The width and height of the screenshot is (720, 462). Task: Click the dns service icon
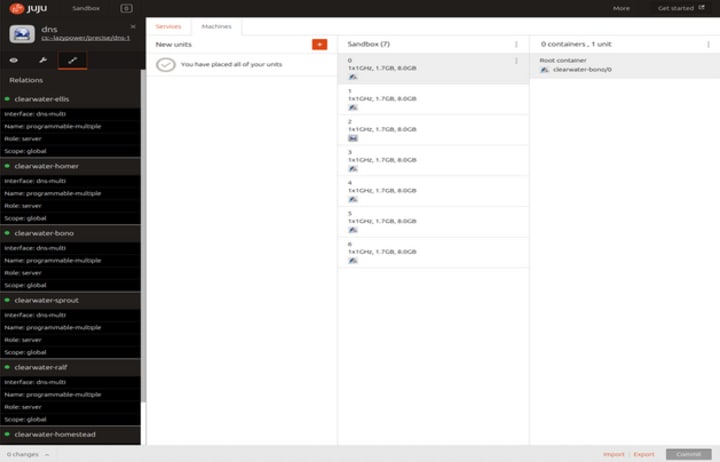(x=22, y=34)
